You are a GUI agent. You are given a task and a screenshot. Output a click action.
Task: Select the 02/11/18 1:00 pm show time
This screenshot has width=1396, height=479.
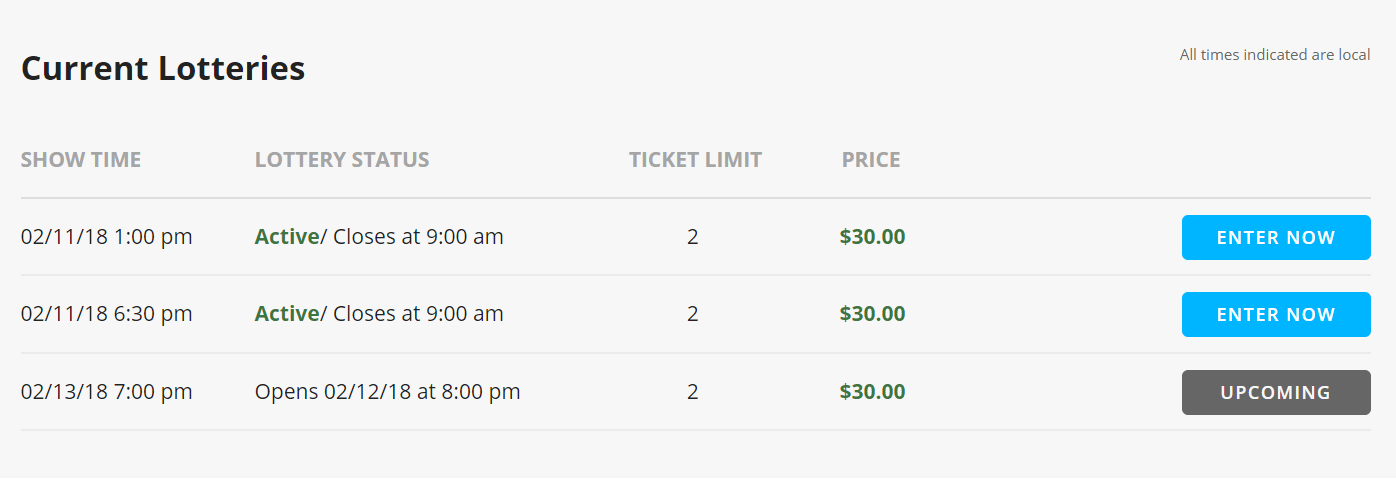107,237
